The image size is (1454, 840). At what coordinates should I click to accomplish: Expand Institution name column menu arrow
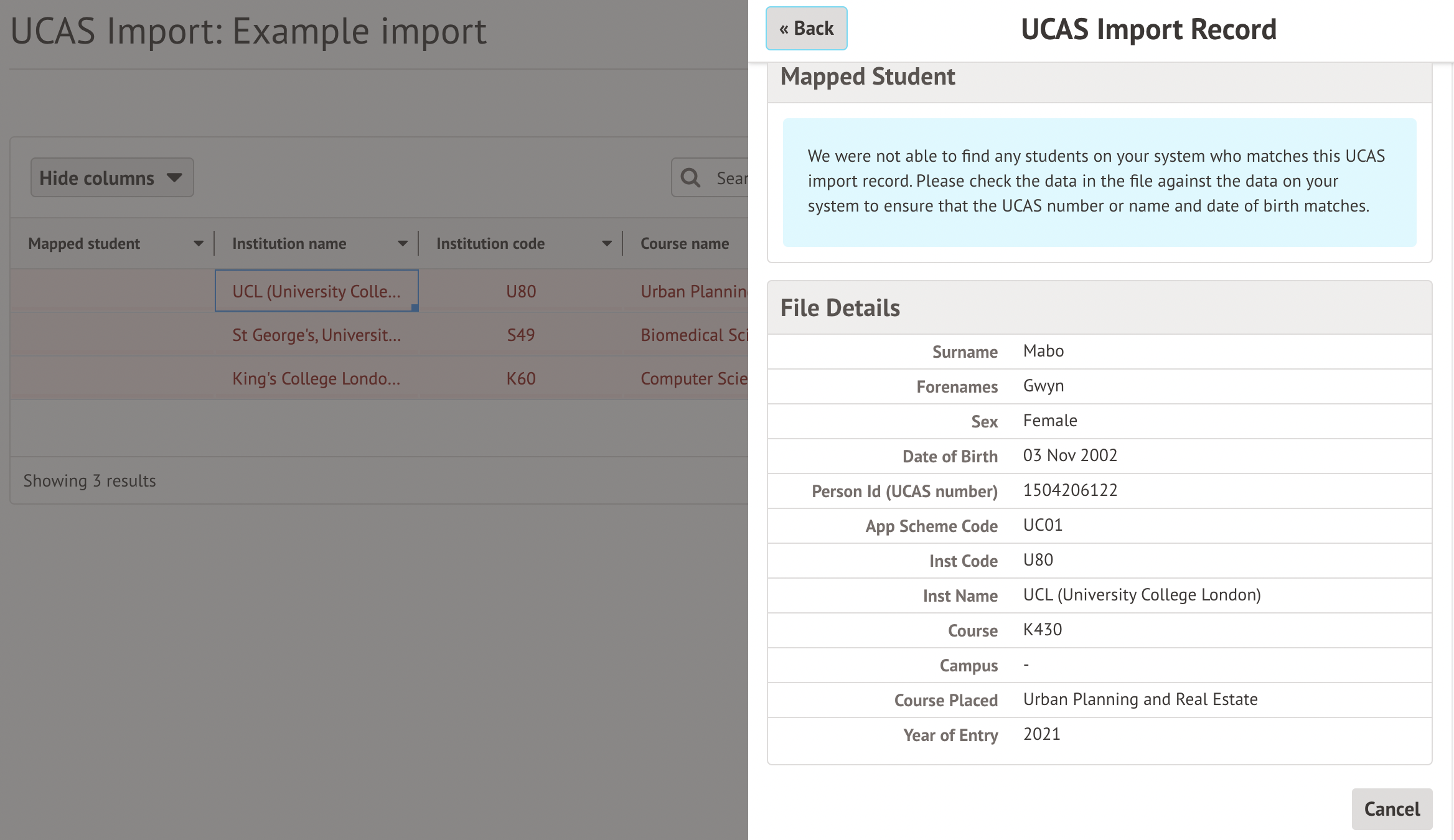[x=403, y=244]
